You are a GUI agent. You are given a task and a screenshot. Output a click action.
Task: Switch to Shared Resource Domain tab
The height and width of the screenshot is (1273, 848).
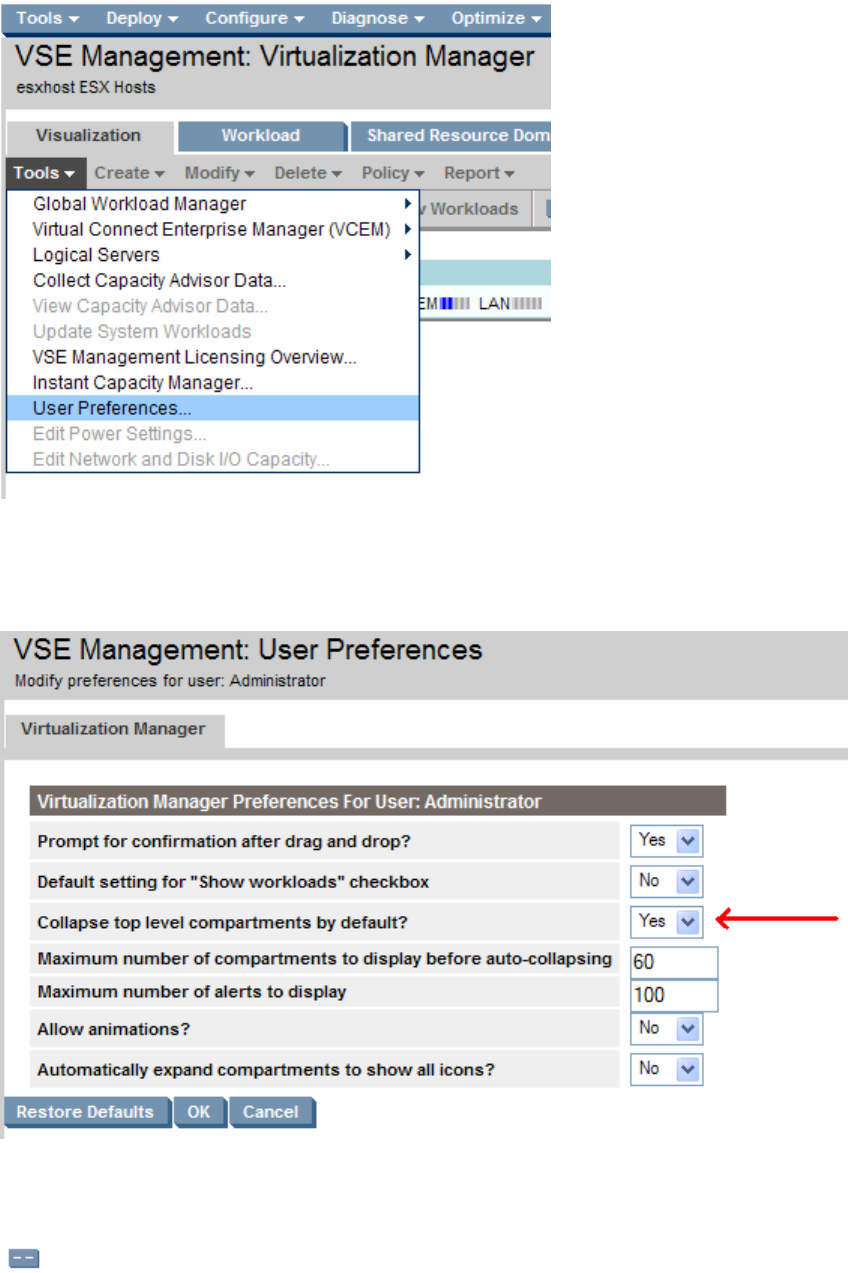click(452, 136)
